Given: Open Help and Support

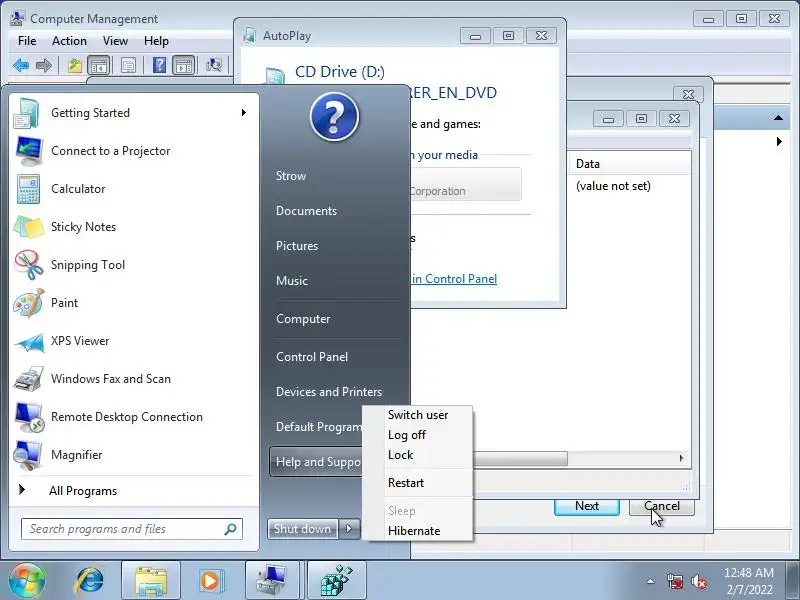Looking at the screenshot, I should pos(318,462).
